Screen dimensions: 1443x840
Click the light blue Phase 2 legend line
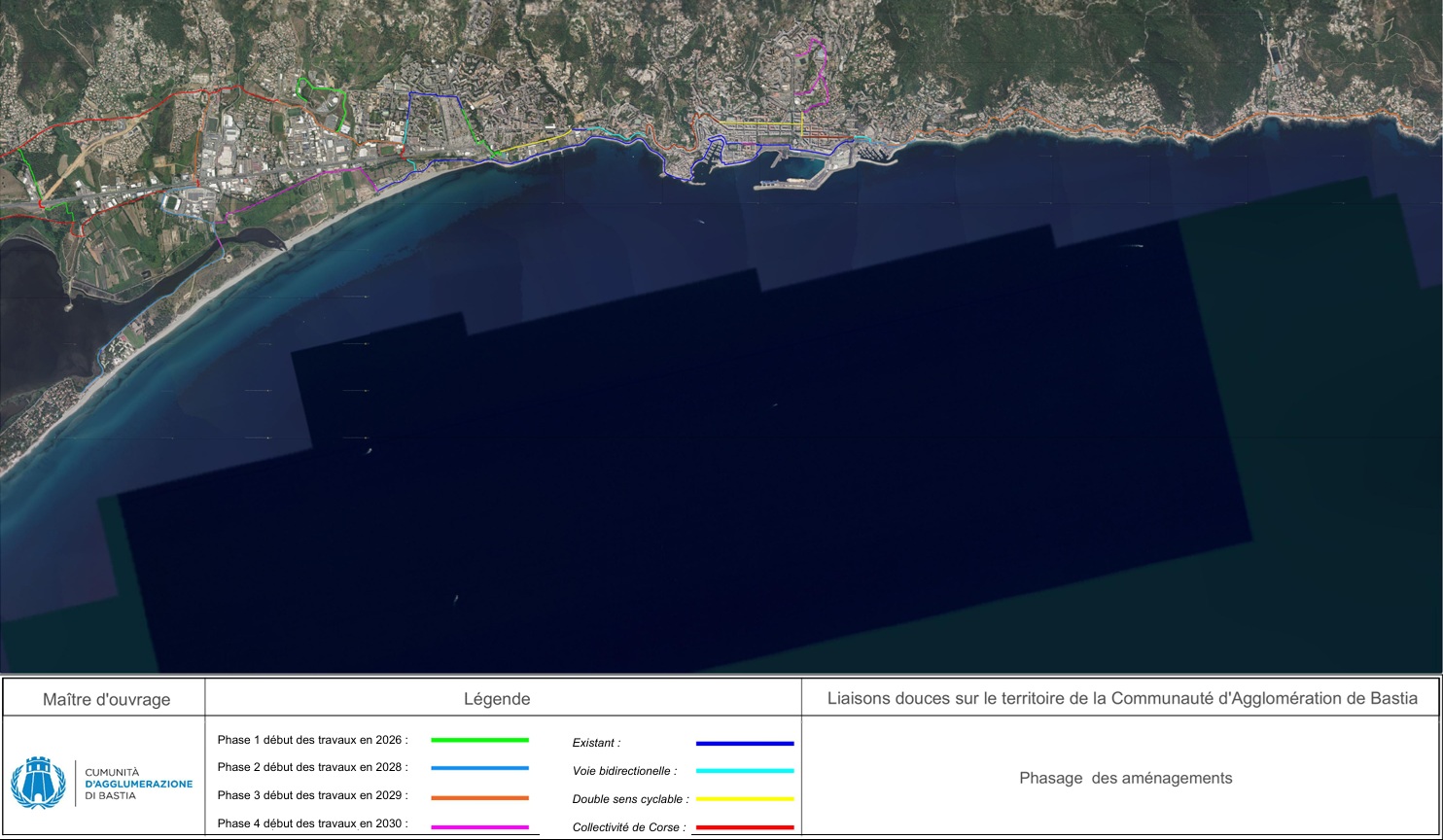pyautogui.click(x=479, y=768)
